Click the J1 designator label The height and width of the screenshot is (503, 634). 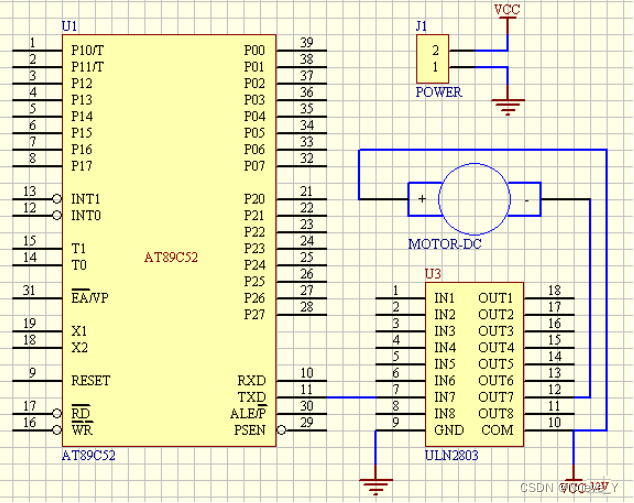point(421,26)
